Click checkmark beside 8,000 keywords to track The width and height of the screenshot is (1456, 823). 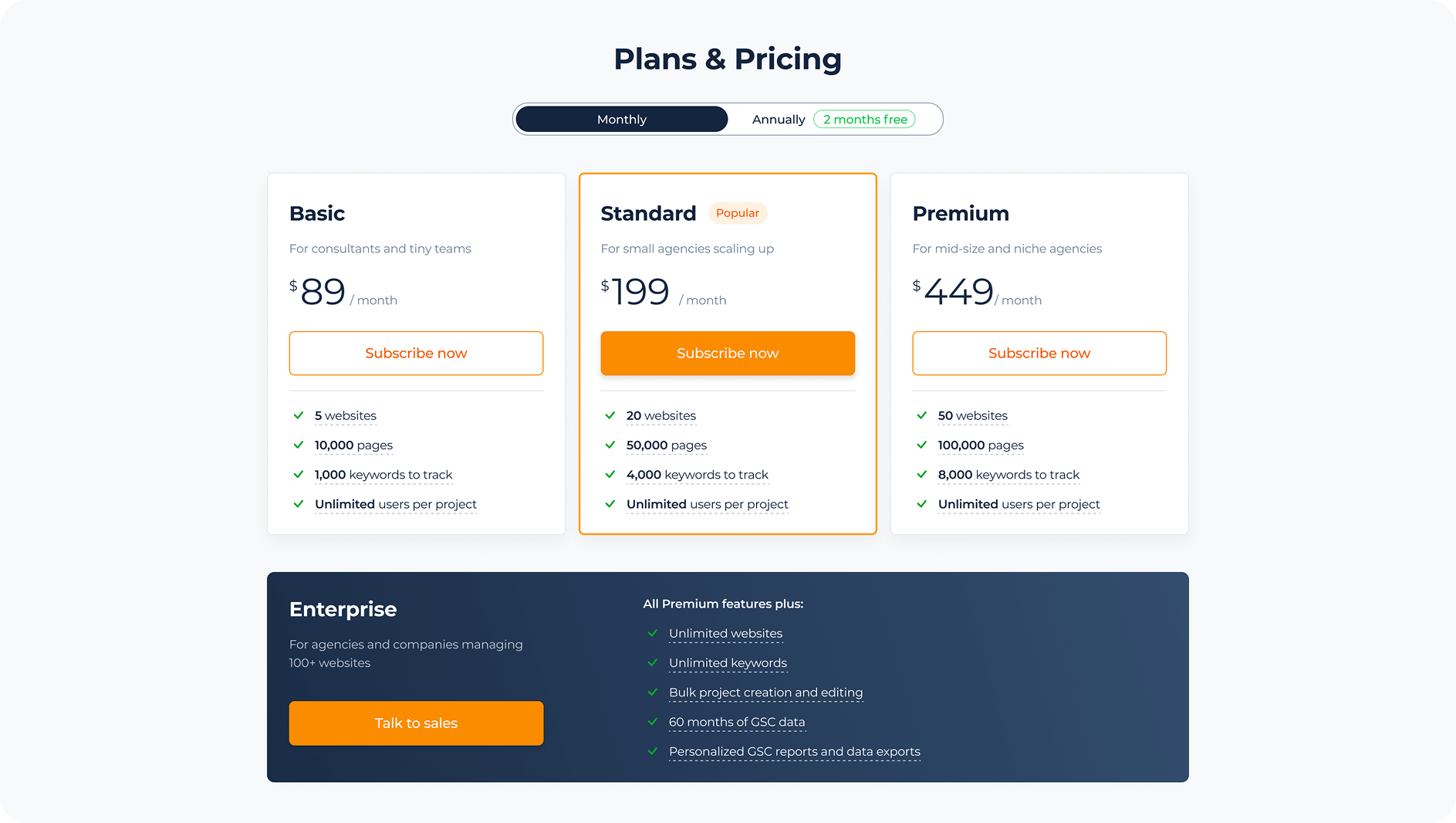click(921, 474)
